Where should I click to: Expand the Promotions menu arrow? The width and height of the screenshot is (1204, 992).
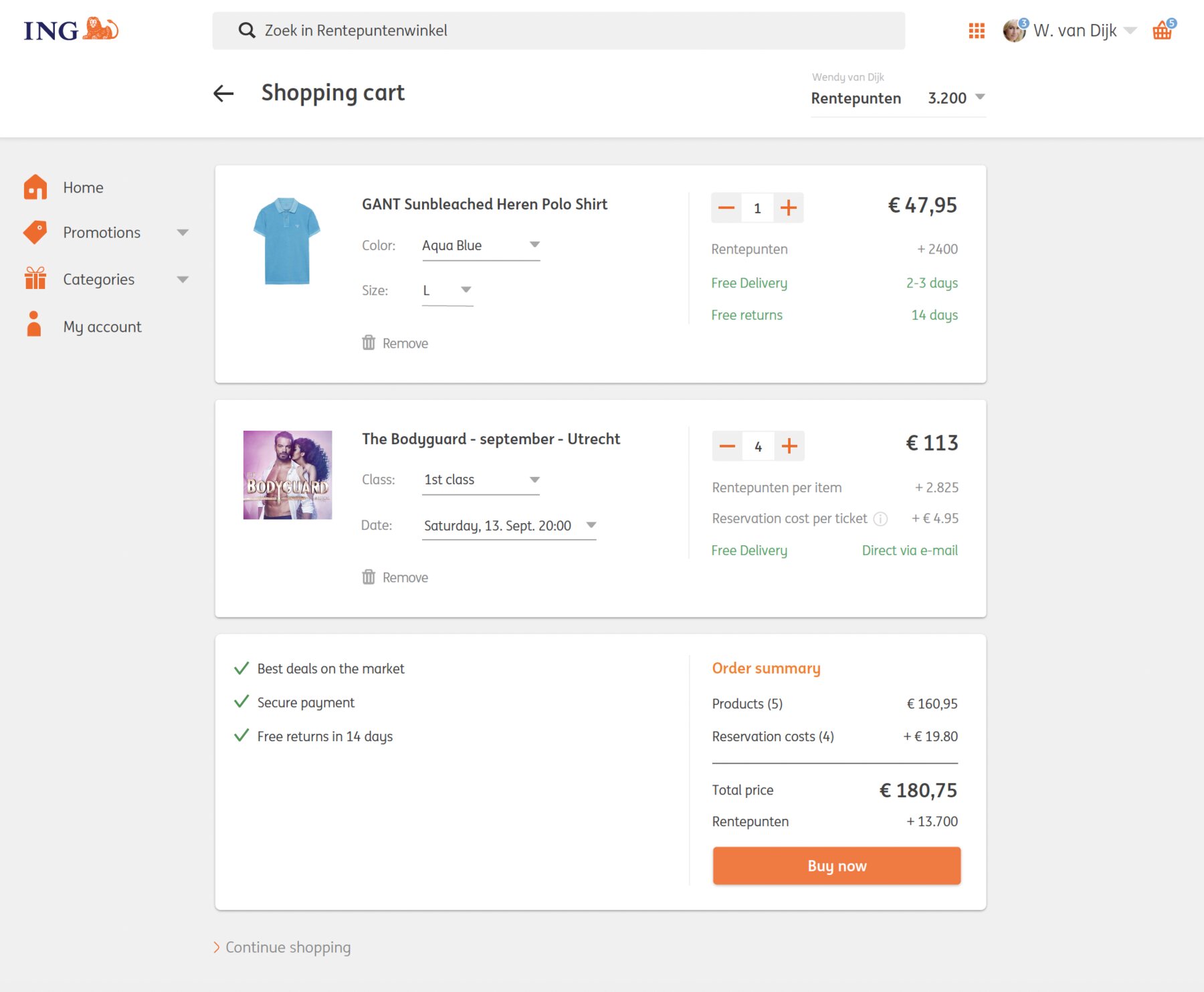point(183,233)
